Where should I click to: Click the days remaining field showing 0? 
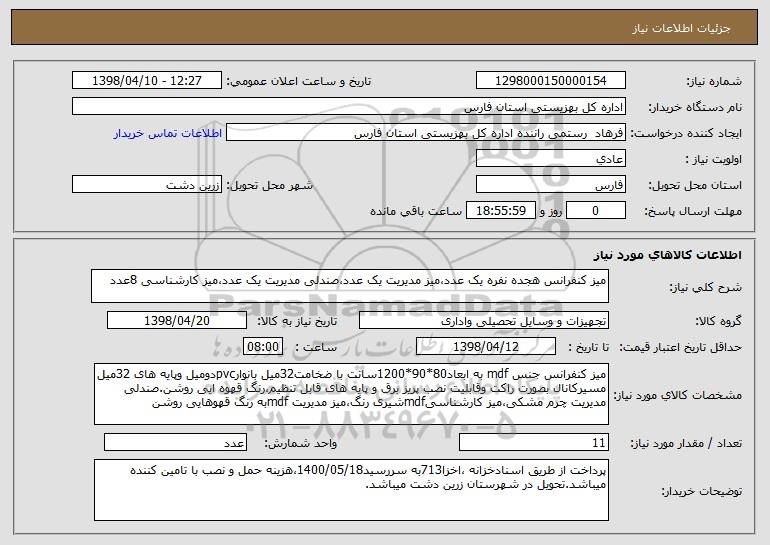[x=596, y=211]
